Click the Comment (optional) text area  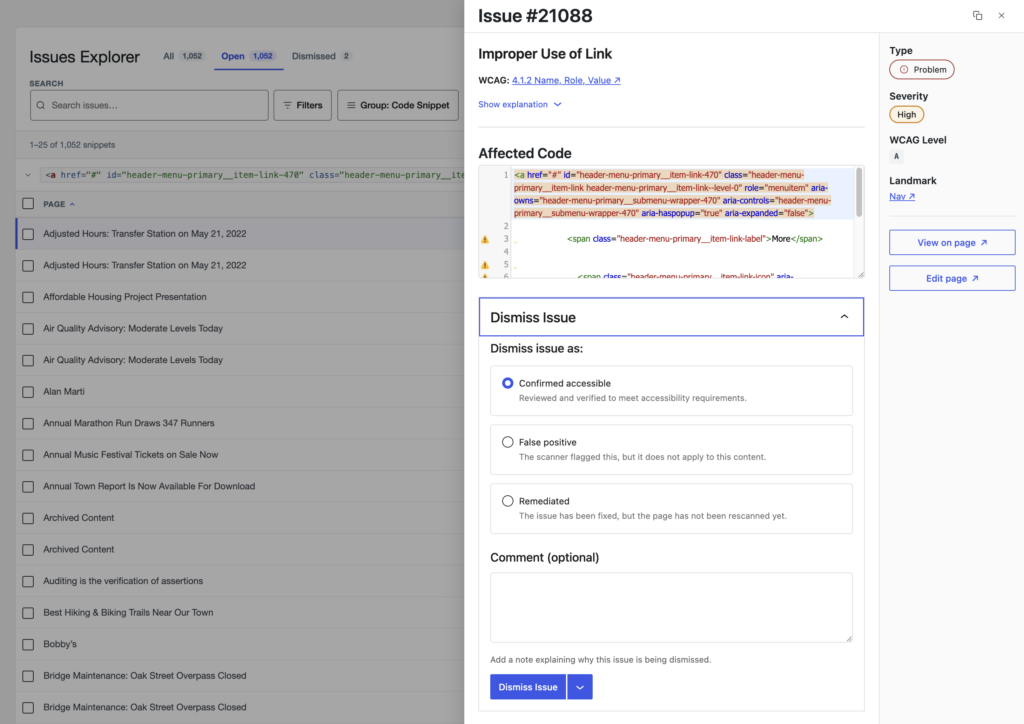point(671,608)
